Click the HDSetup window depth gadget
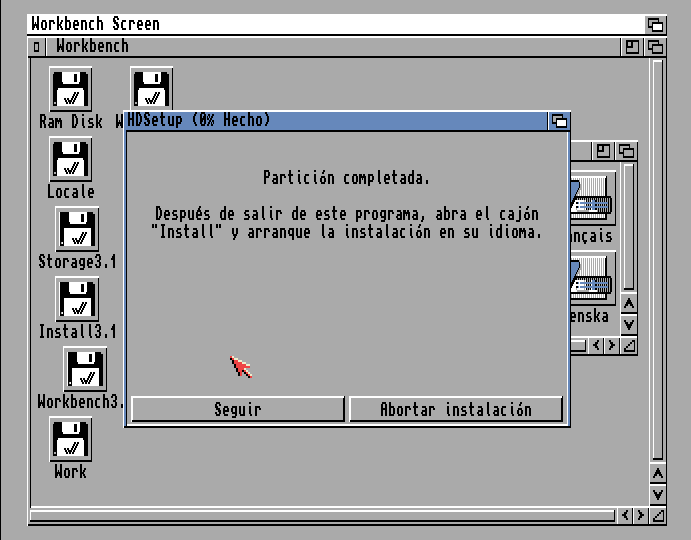 click(559, 121)
